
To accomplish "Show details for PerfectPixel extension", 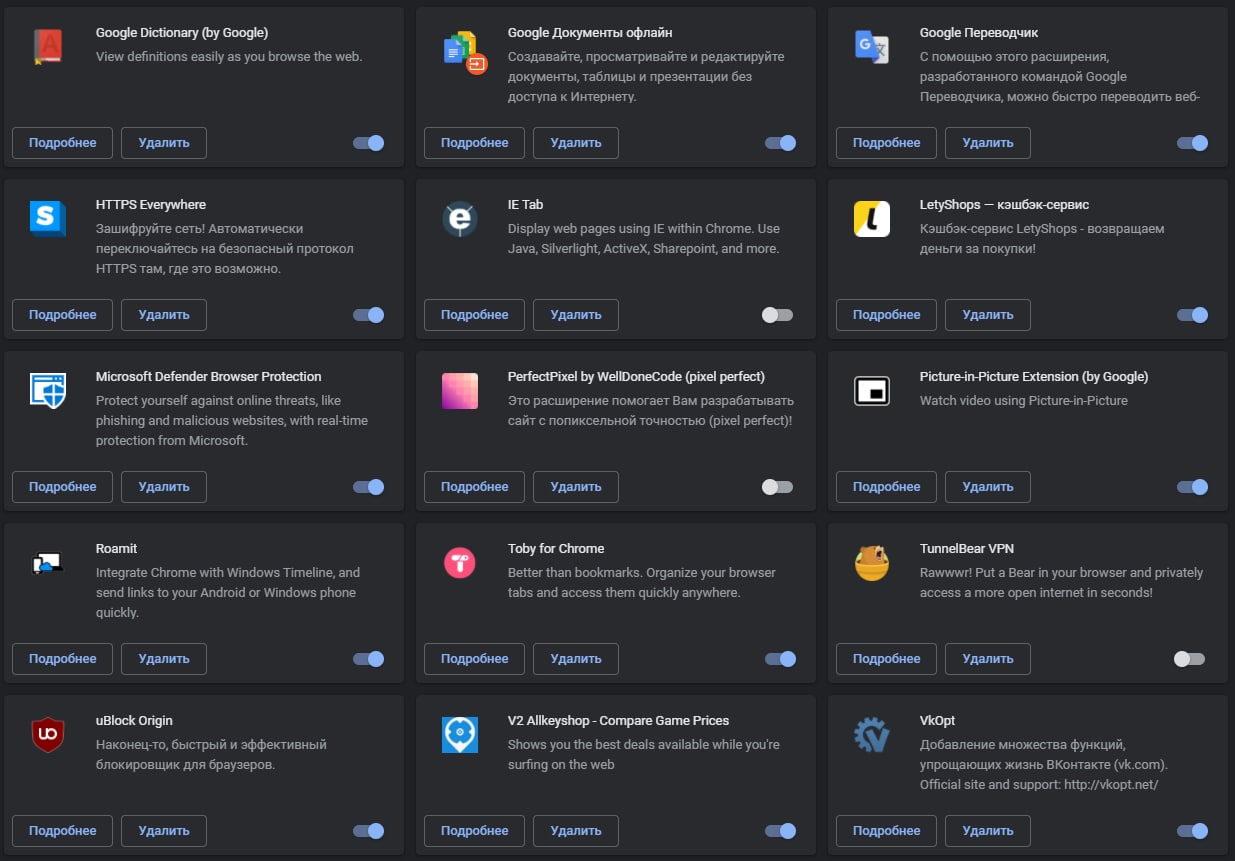I will (475, 487).
